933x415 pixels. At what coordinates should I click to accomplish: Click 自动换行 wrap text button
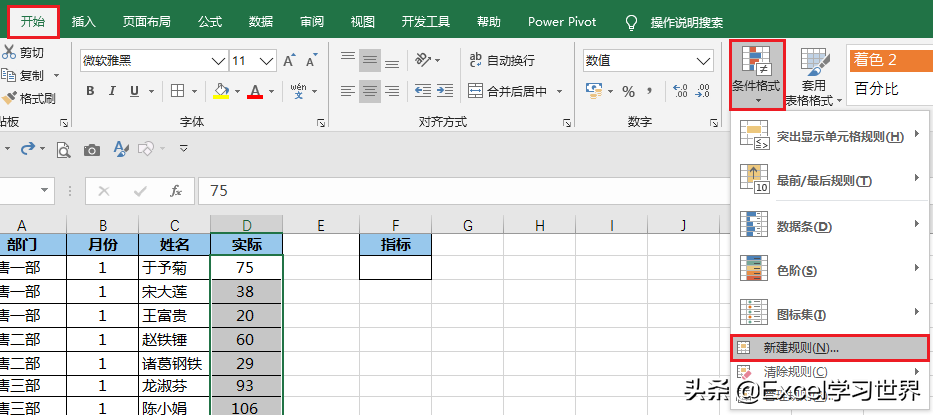[502, 60]
